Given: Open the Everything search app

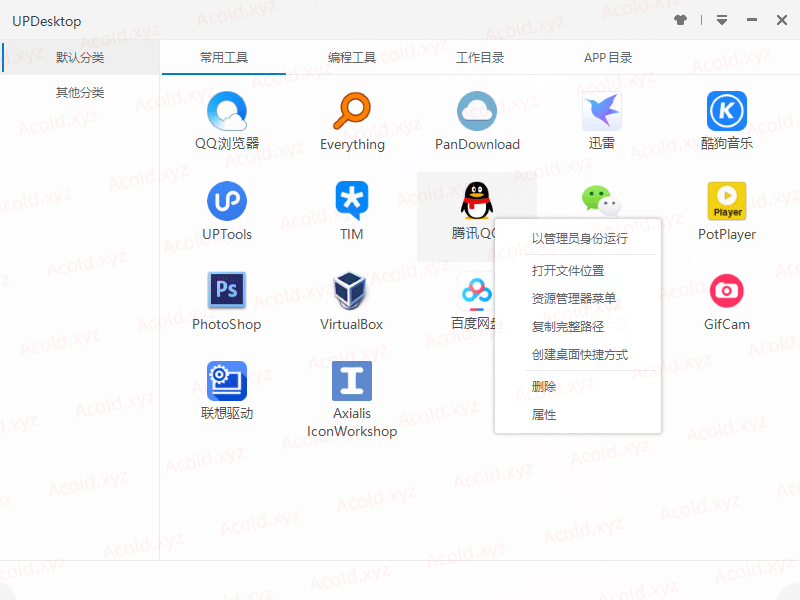Looking at the screenshot, I should tap(352, 111).
